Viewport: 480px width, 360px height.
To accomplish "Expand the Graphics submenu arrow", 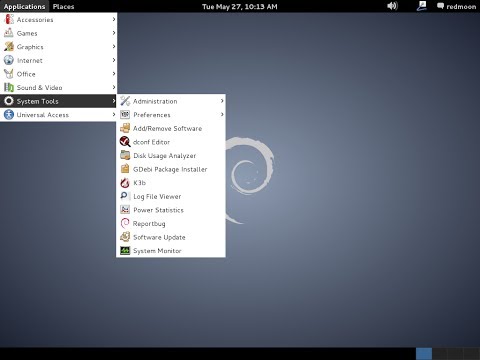I will pyautogui.click(x=114, y=46).
